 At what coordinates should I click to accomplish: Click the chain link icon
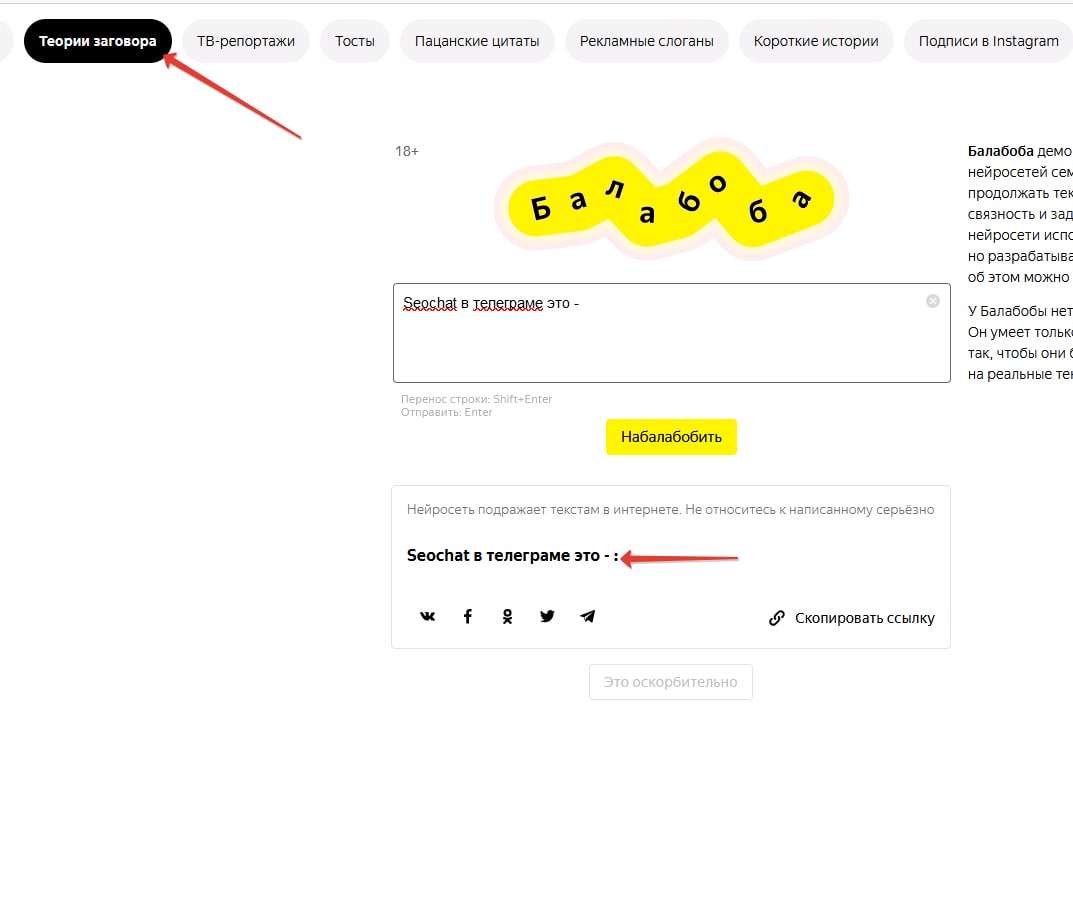[x=777, y=618]
